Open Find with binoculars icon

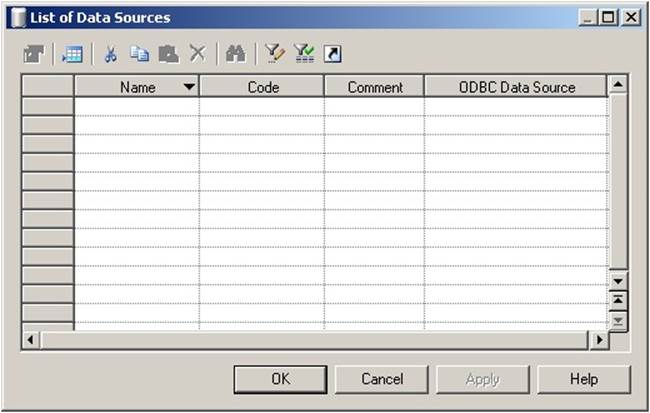[235, 54]
